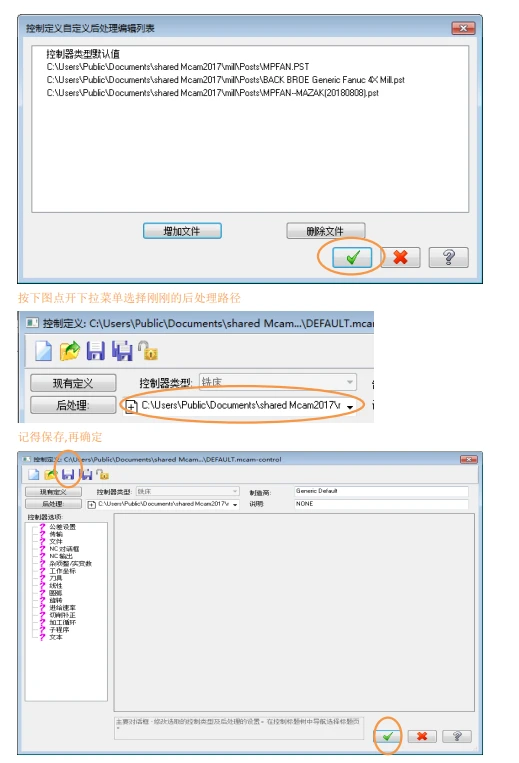This screenshot has width=519, height=763.
Task: Click New file icon in the bottom dialog toolbar
Action: 33,474
